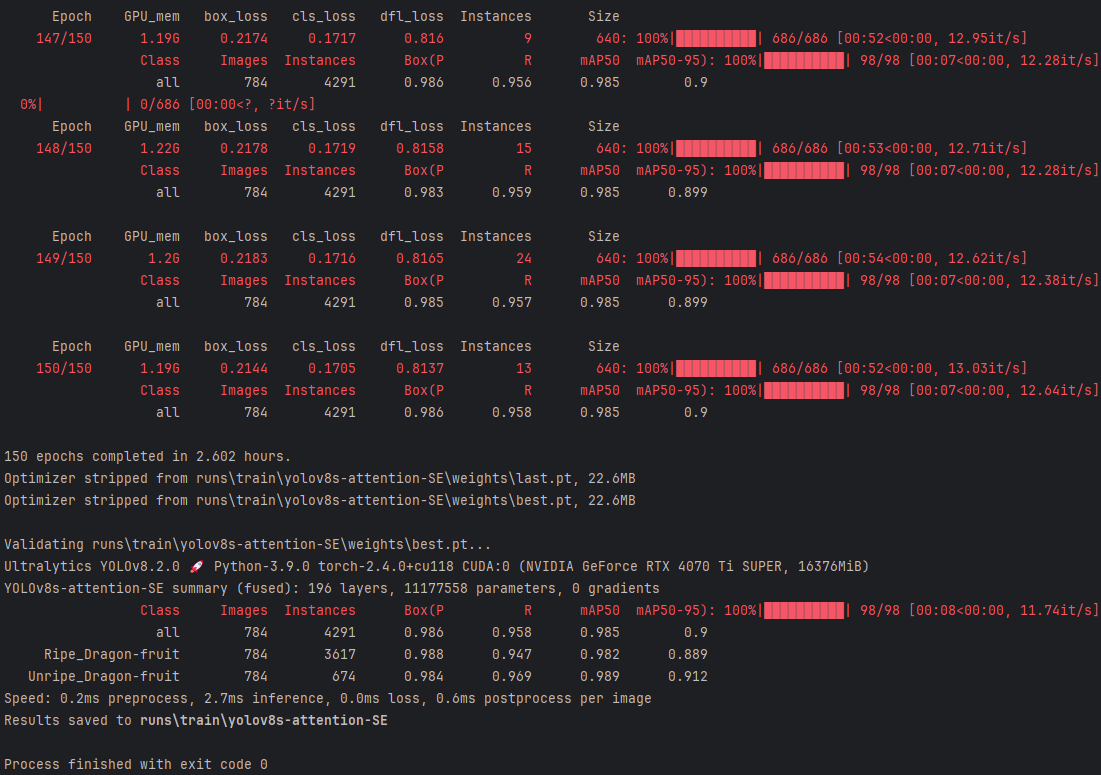Select box_loss value 0.2183

[244, 258]
